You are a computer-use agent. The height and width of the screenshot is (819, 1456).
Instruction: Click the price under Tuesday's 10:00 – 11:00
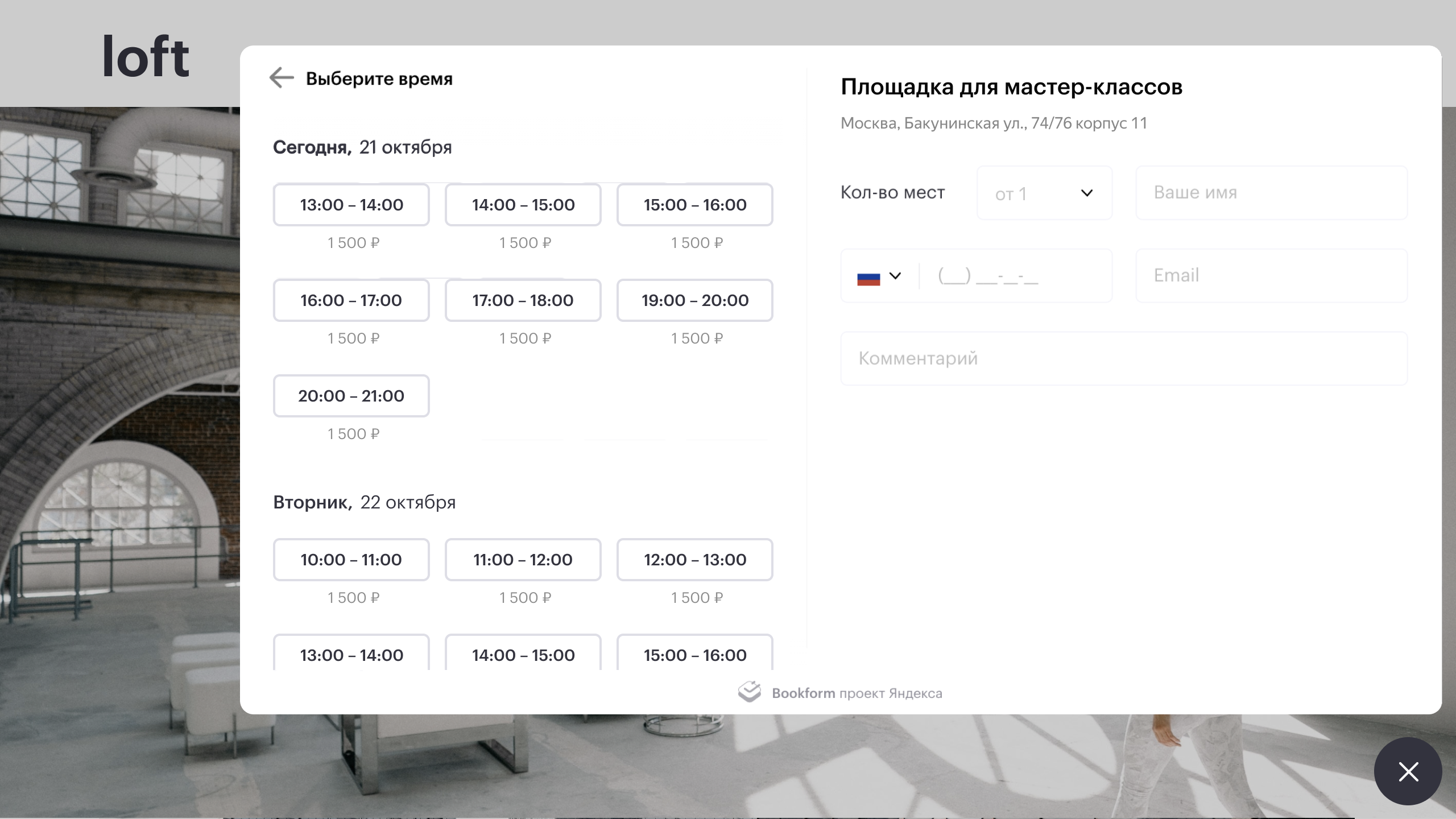click(353, 598)
